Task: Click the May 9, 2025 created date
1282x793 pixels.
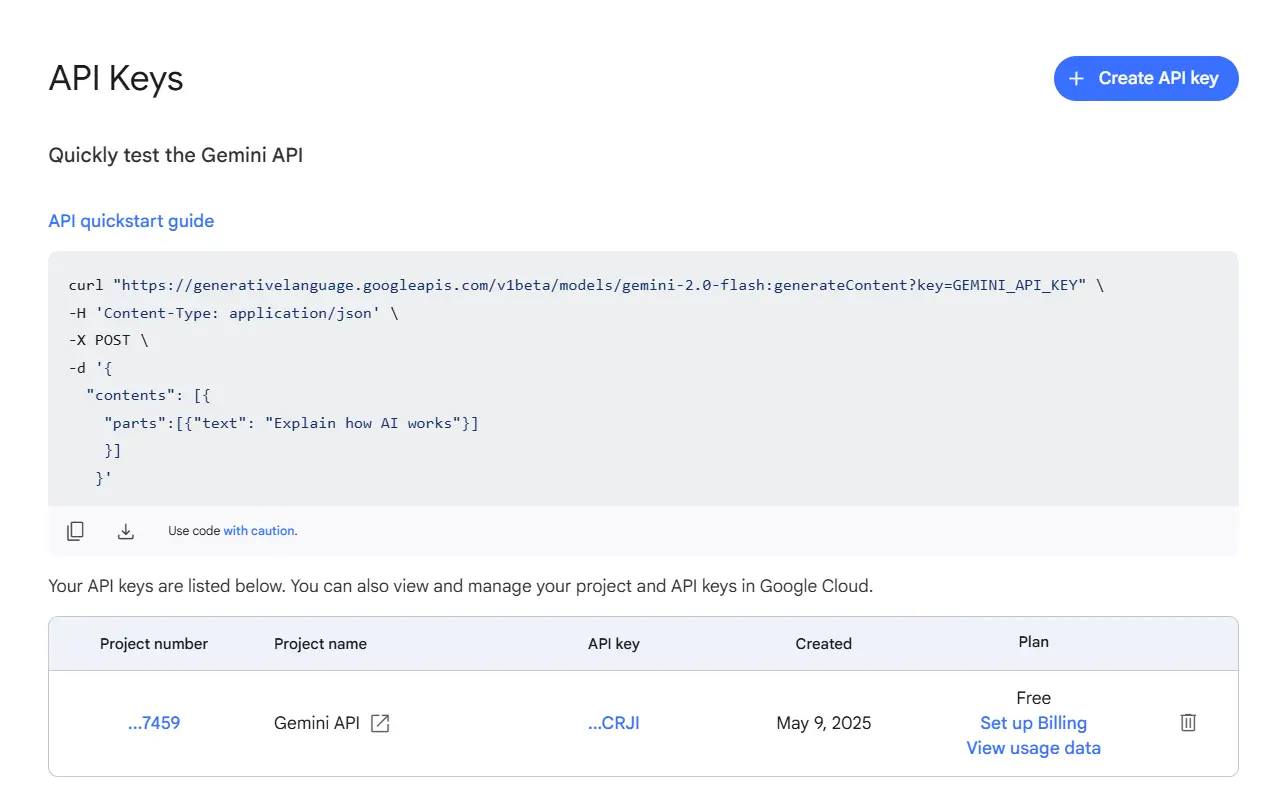Action: pyautogui.click(x=824, y=723)
